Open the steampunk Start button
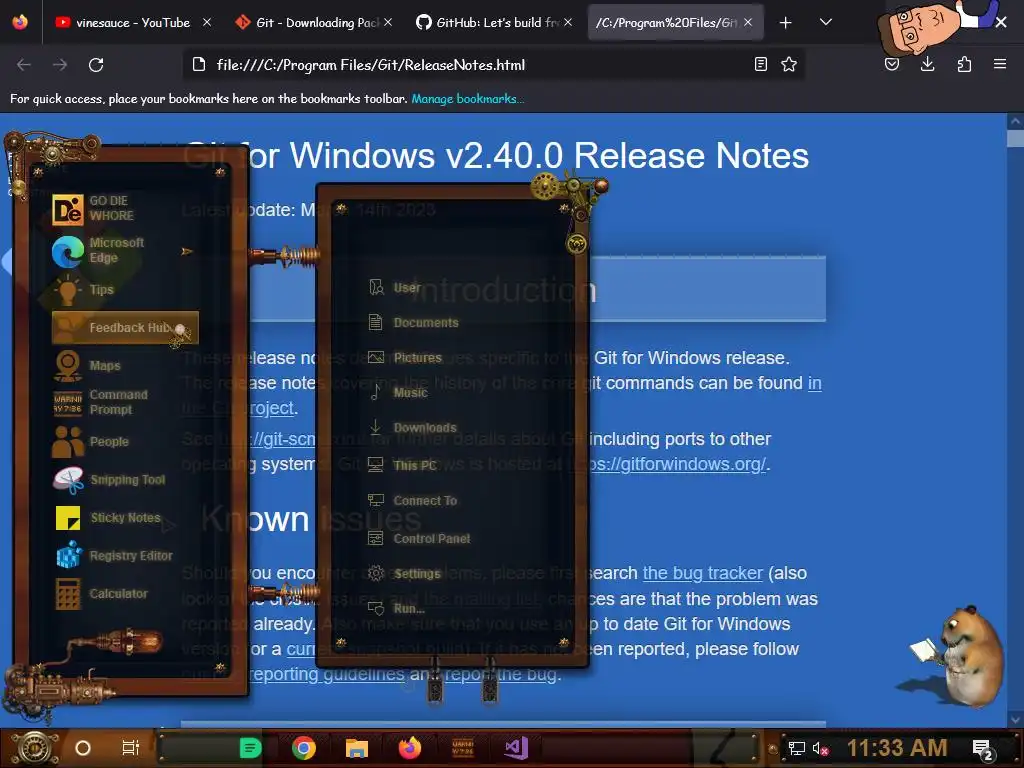This screenshot has width=1024, height=768. (x=34, y=748)
